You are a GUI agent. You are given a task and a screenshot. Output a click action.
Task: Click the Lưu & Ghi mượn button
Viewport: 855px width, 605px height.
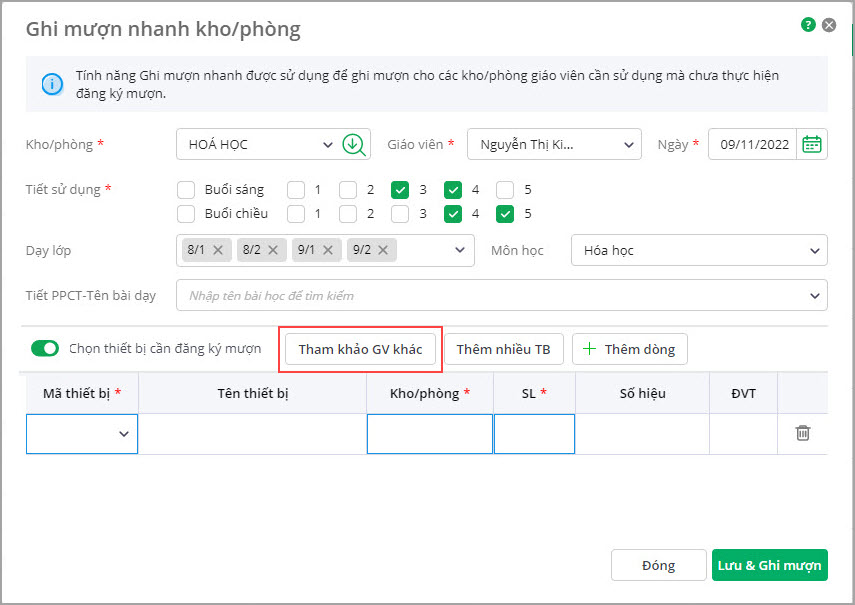769,565
